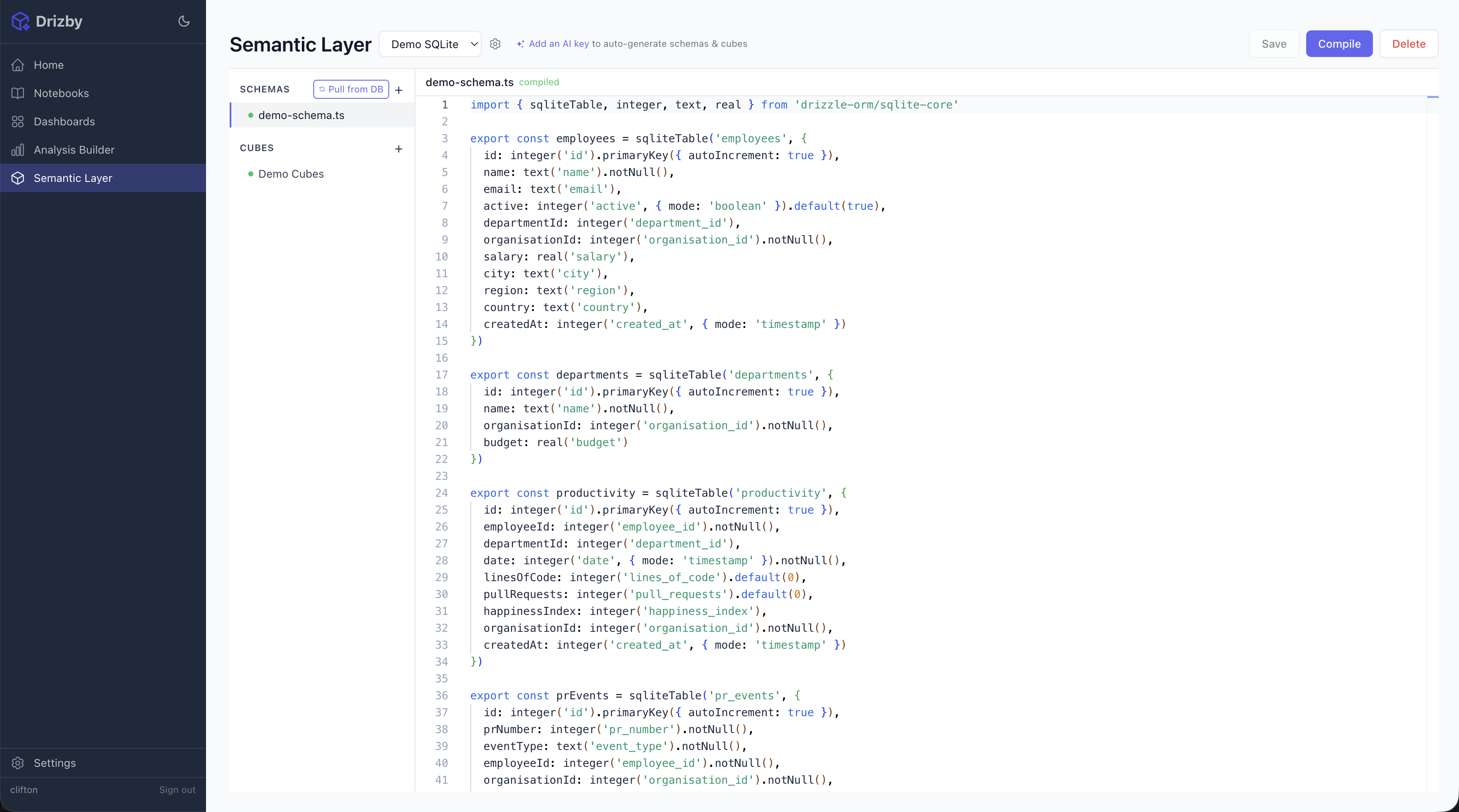The image size is (1459, 812).
Task: Select Demo Cubes in the cubes list
Action: (291, 174)
